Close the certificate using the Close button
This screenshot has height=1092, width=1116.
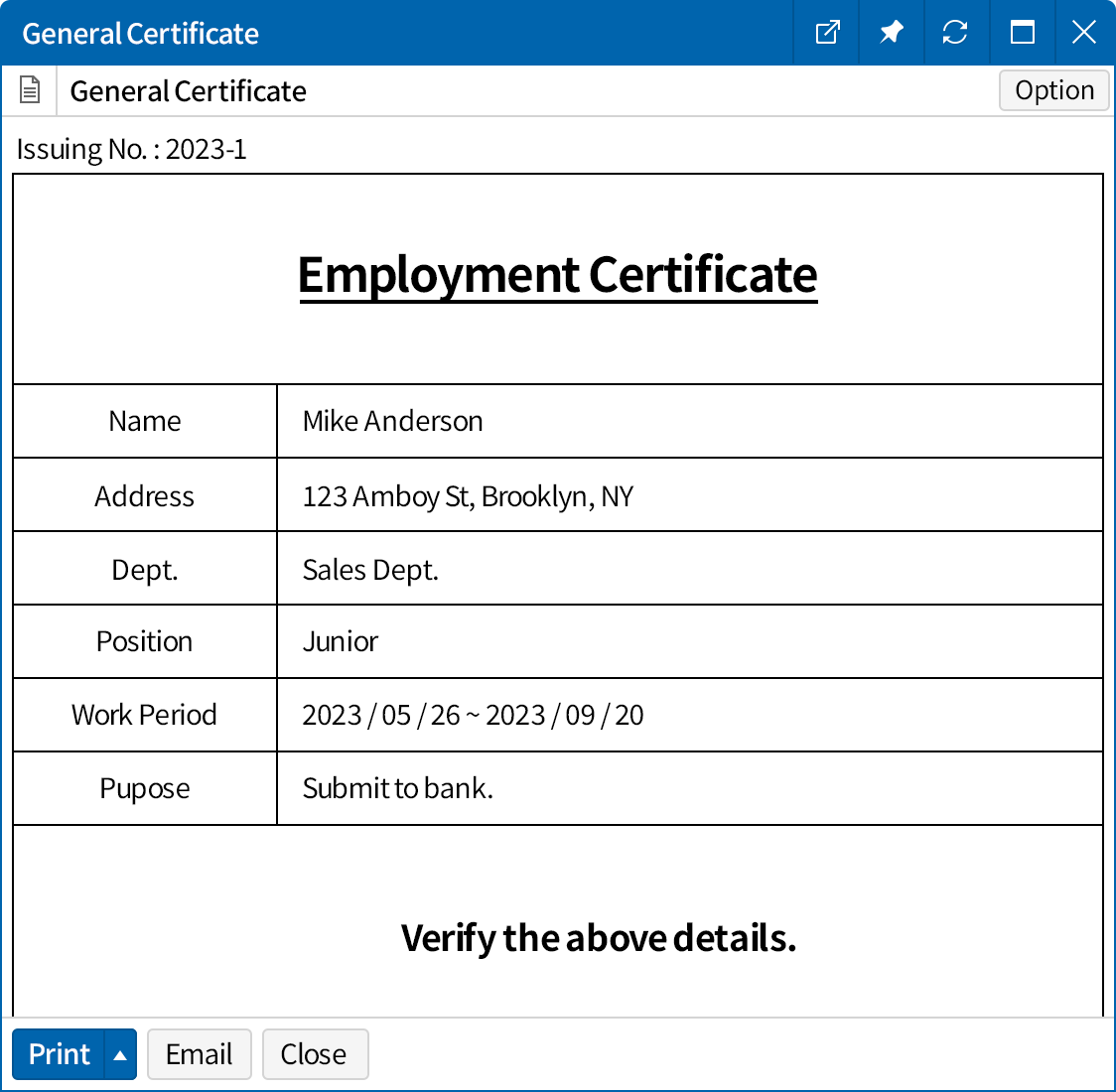(315, 1054)
